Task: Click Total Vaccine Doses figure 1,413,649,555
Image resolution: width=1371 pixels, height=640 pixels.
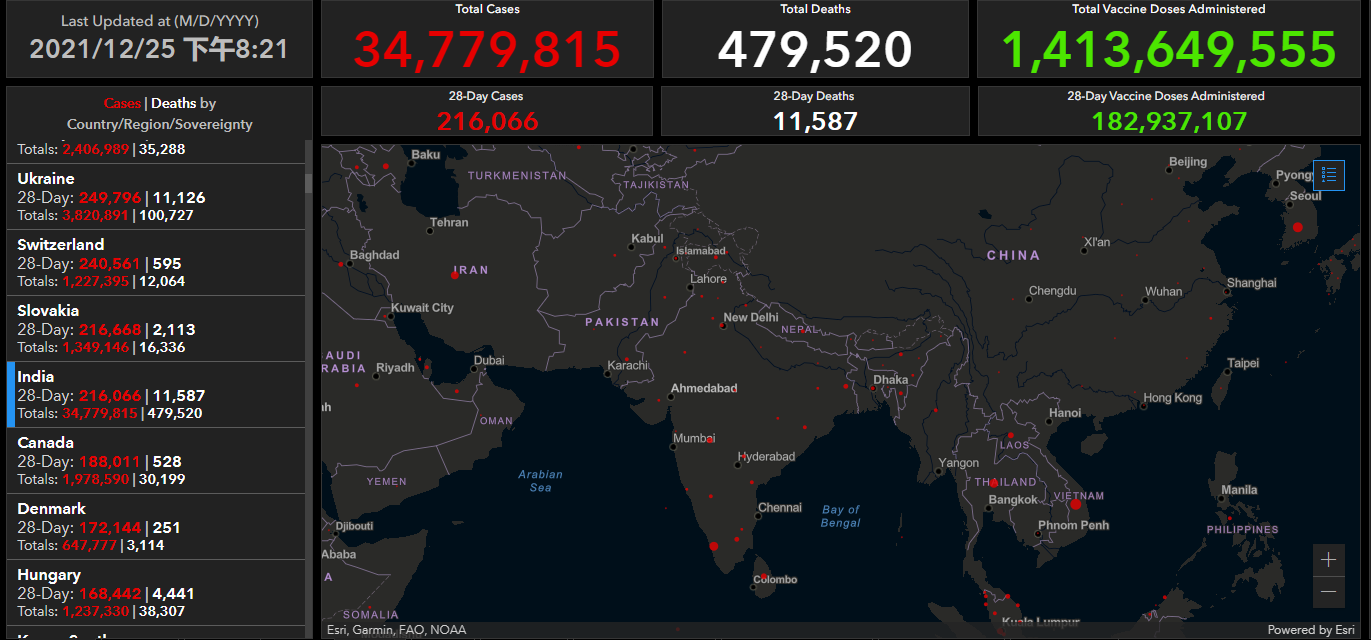Action: [x=1169, y=49]
